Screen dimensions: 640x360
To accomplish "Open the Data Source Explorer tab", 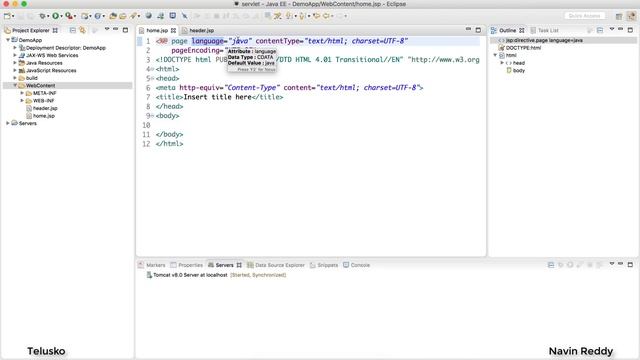I will point(280,265).
